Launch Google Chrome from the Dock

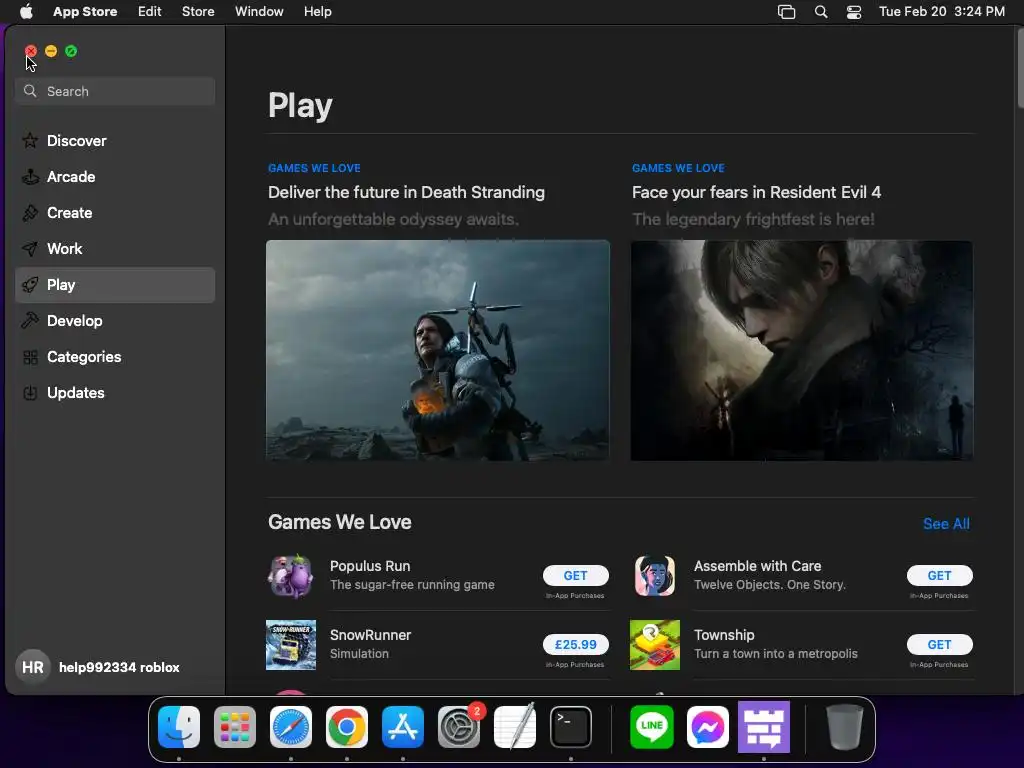click(x=347, y=727)
